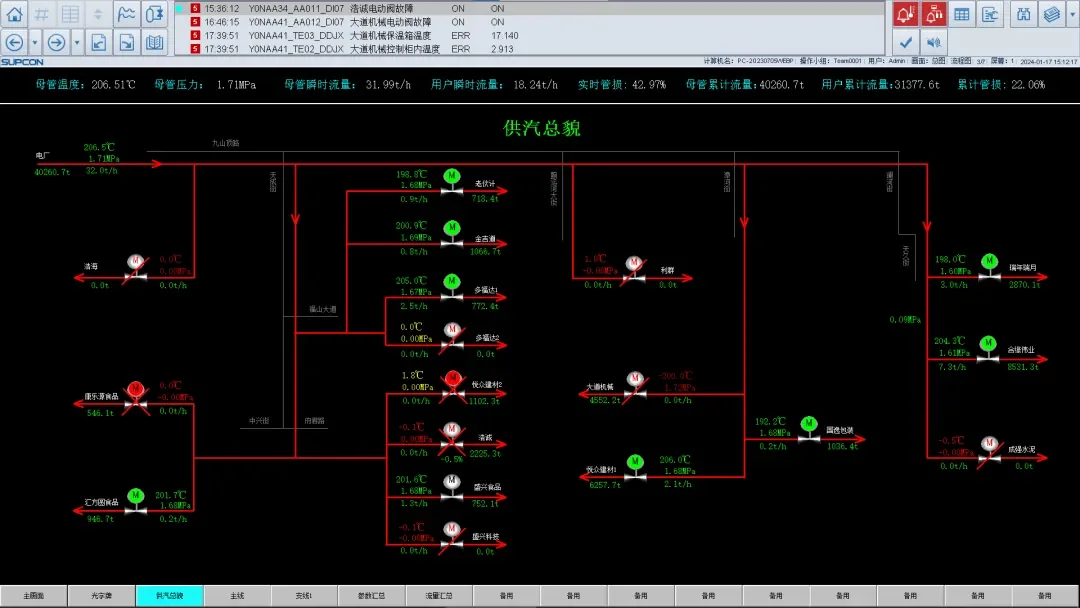Open the trend curve display icon

126,14
